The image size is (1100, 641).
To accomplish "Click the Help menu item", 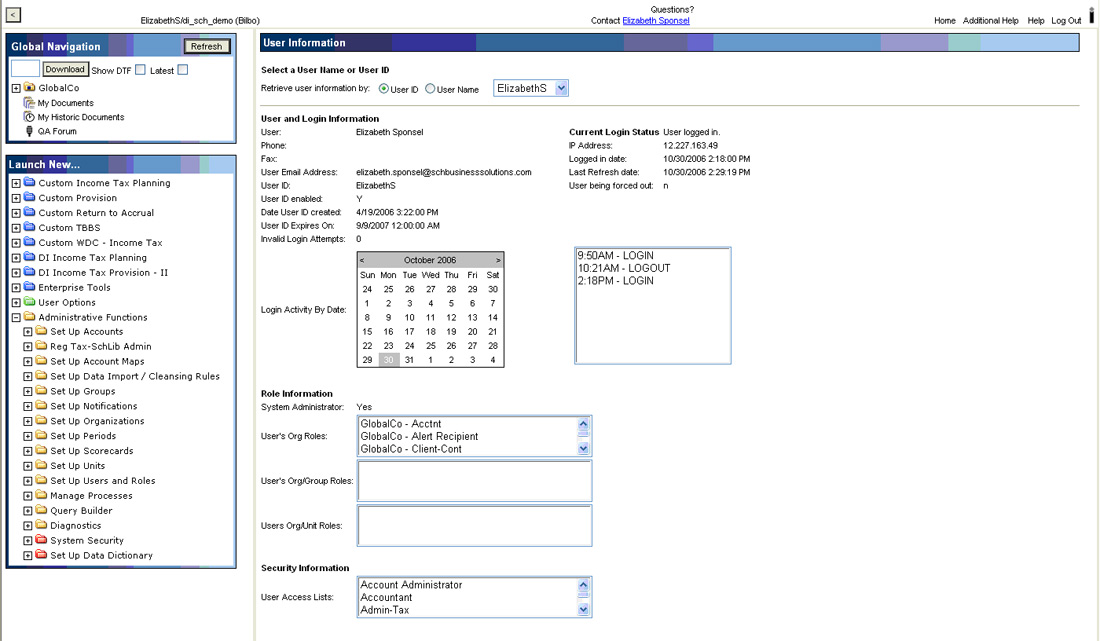I will 1035,20.
